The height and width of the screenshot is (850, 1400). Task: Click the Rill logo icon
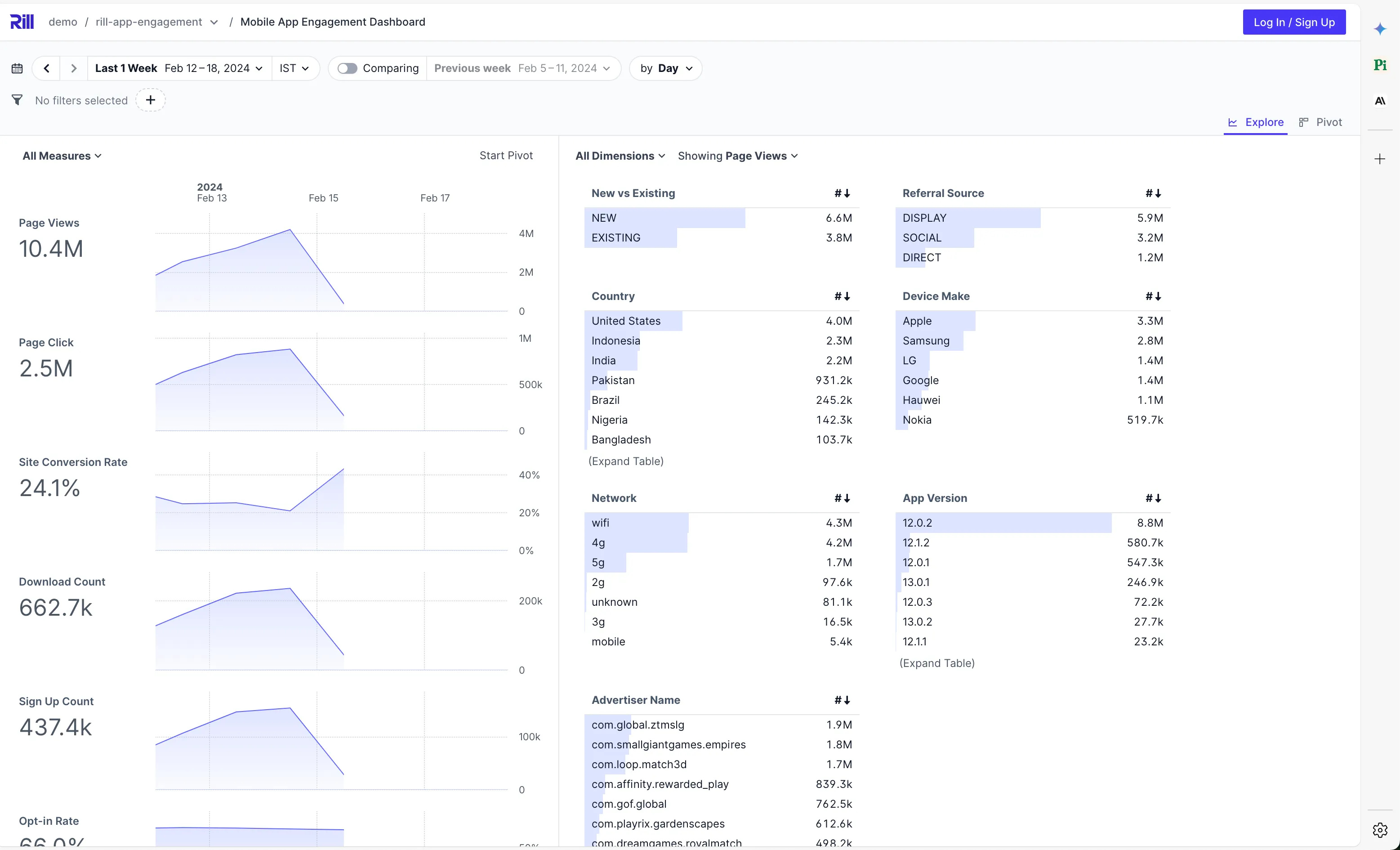22,22
